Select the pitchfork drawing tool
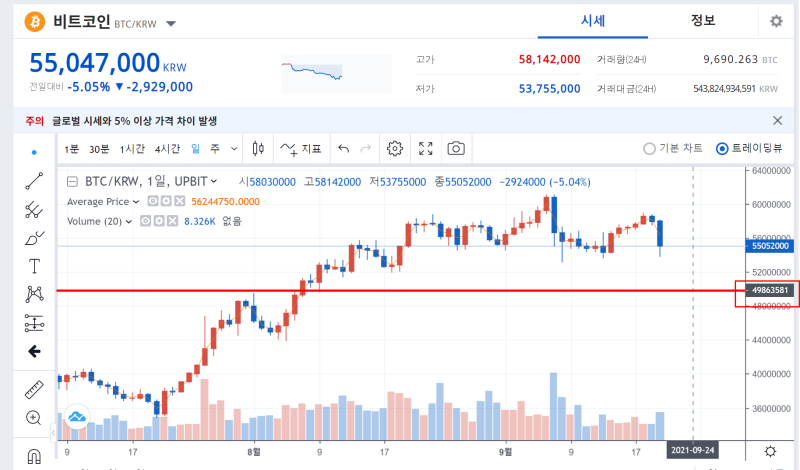This screenshot has height=470, width=800. 34,209
